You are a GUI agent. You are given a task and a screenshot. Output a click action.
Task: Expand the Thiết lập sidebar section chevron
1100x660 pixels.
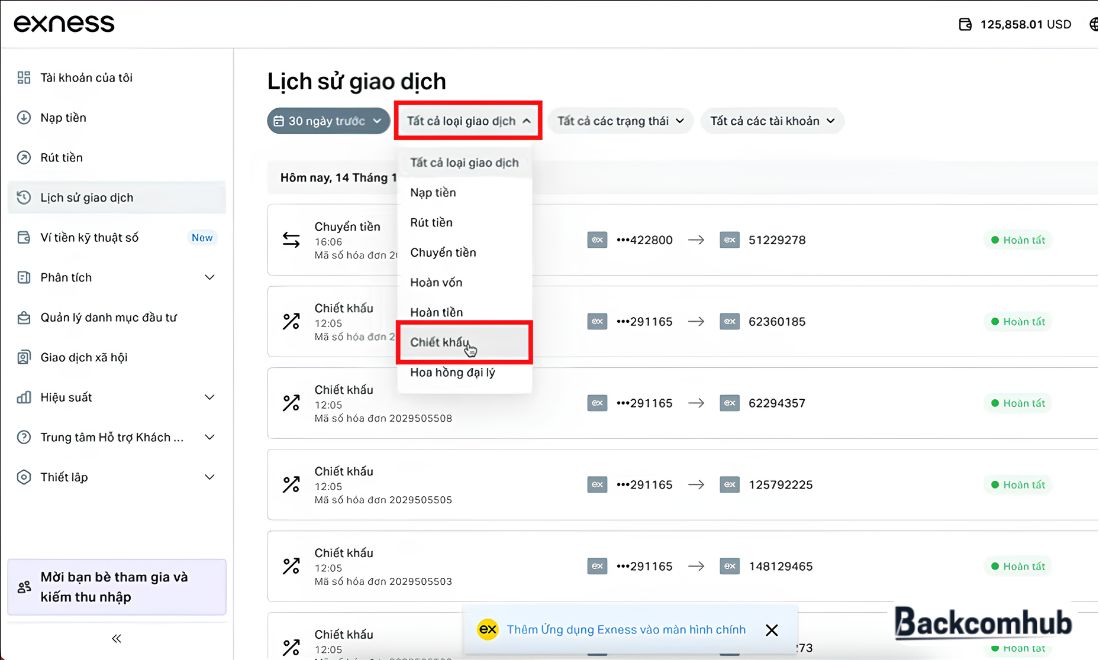coord(210,478)
